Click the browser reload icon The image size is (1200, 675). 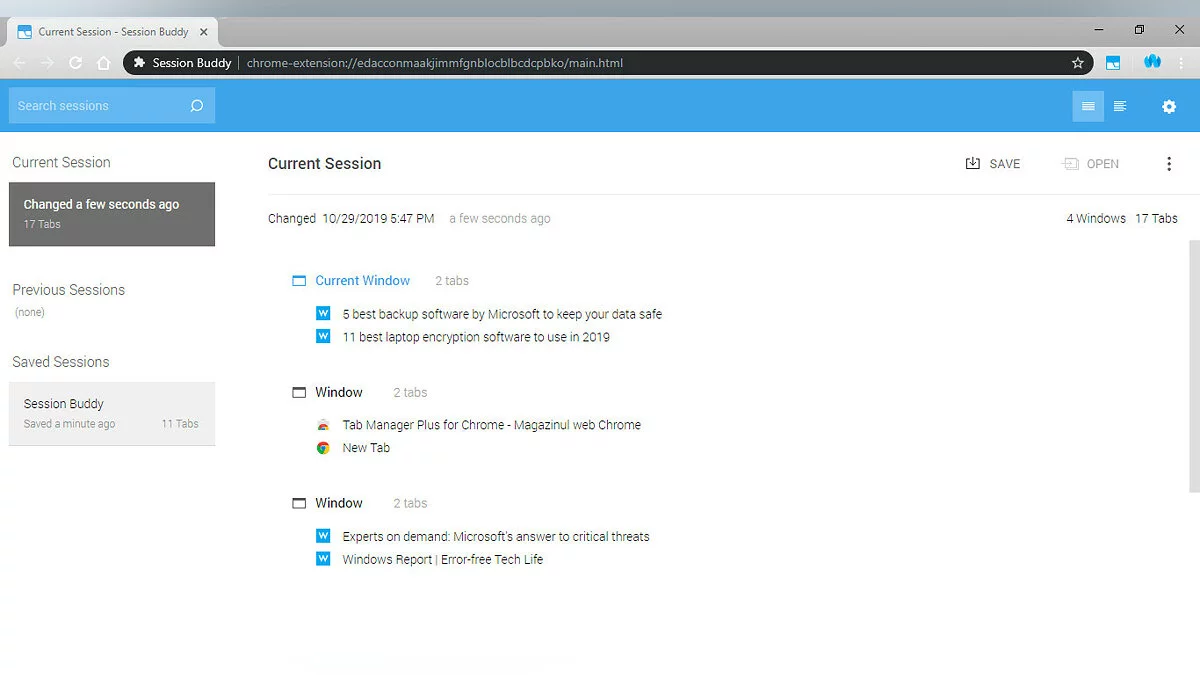[75, 63]
